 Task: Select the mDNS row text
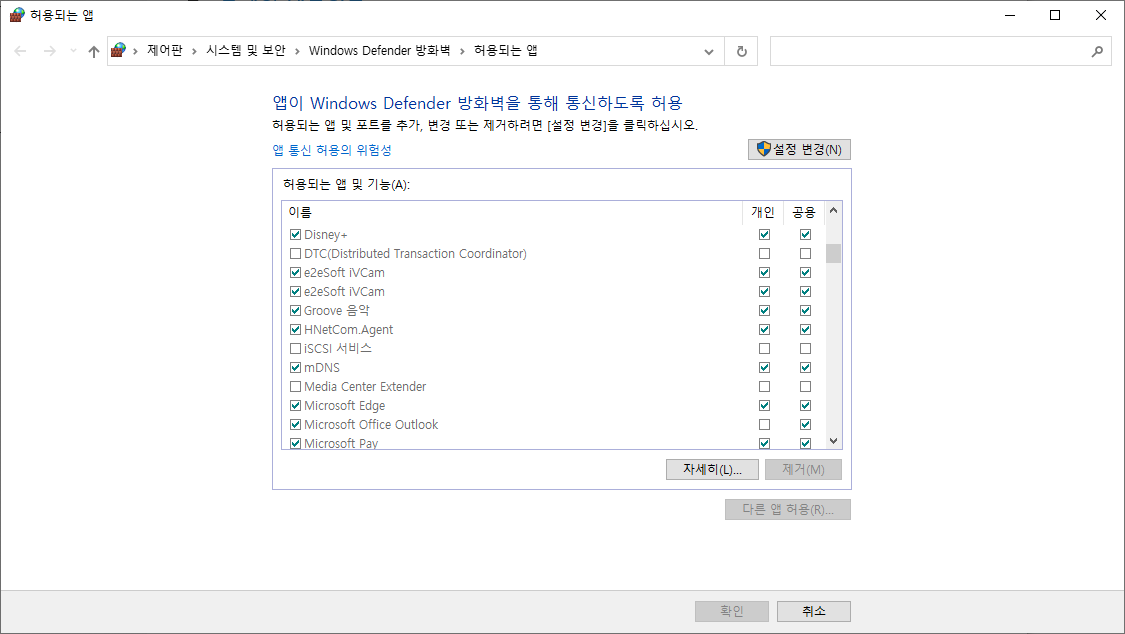[322, 367]
